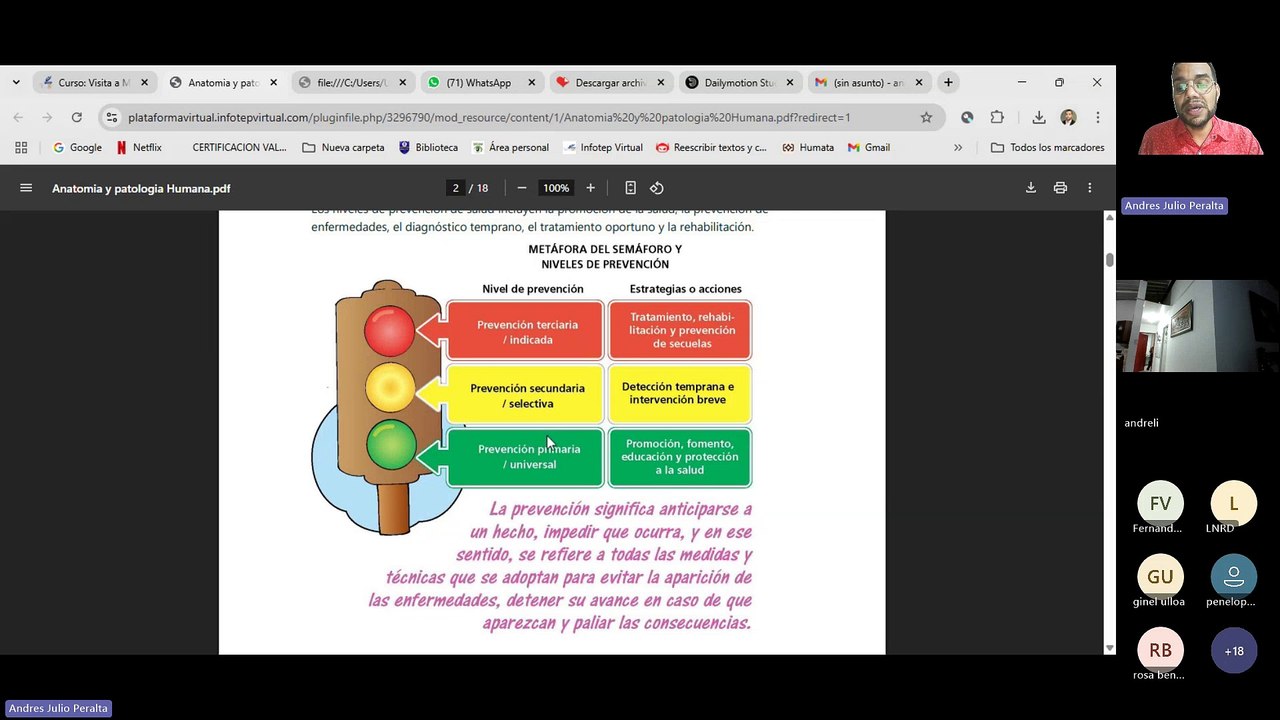Open the Nueva carpeta bookmark folder
The image size is (1280, 720).
[x=343, y=147]
